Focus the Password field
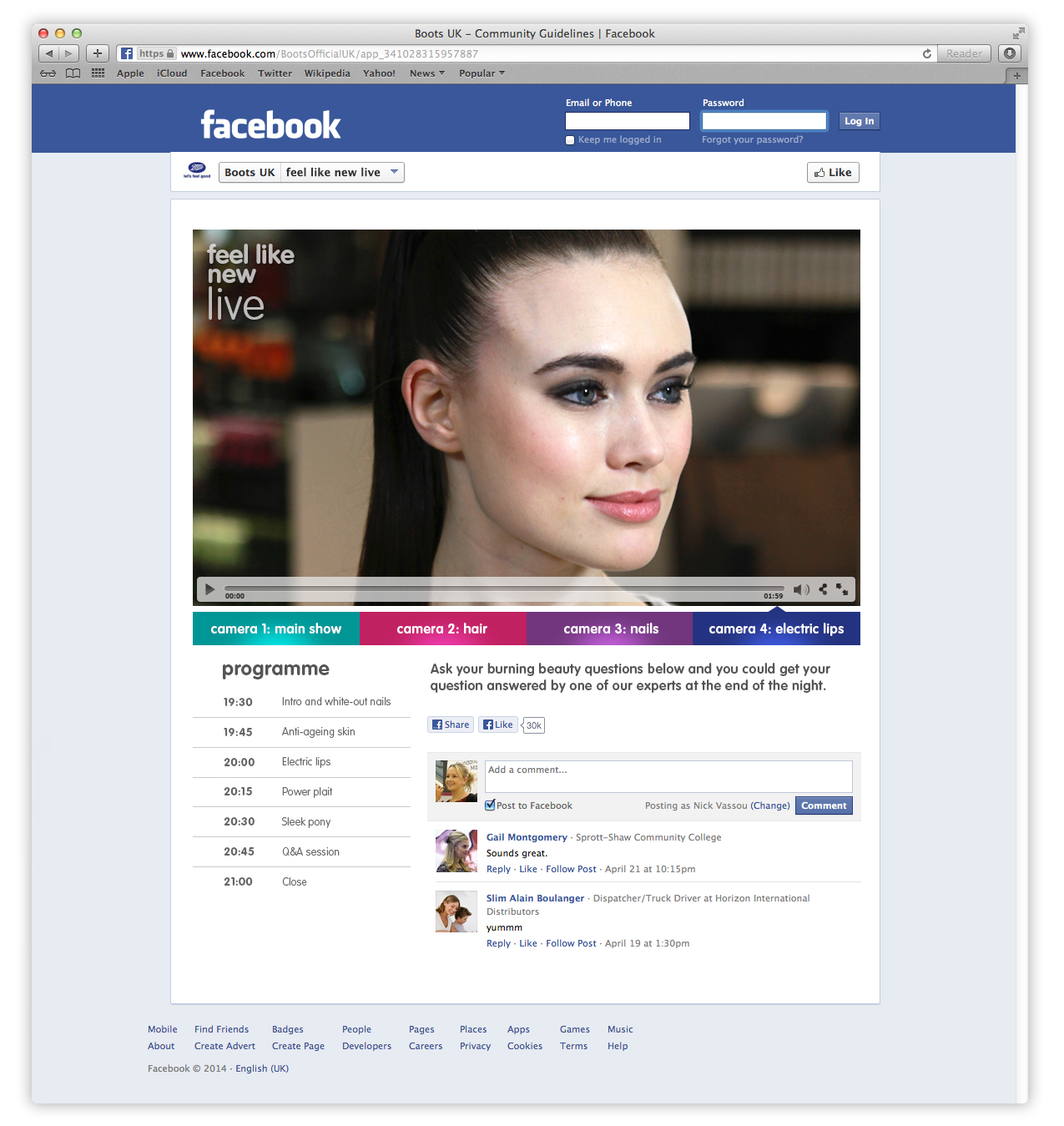The height and width of the screenshot is (1126, 1064). click(764, 121)
